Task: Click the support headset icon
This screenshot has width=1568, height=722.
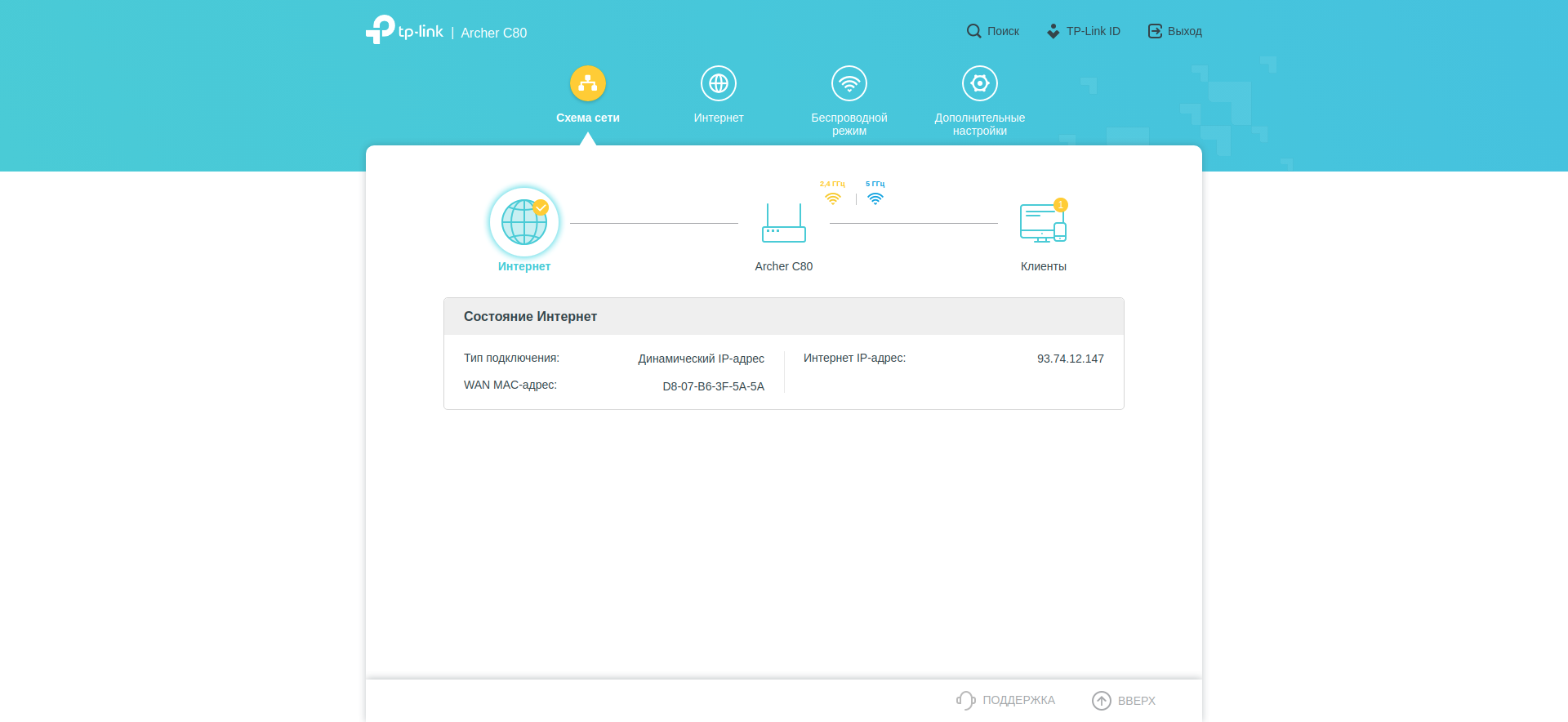Action: coord(966,700)
